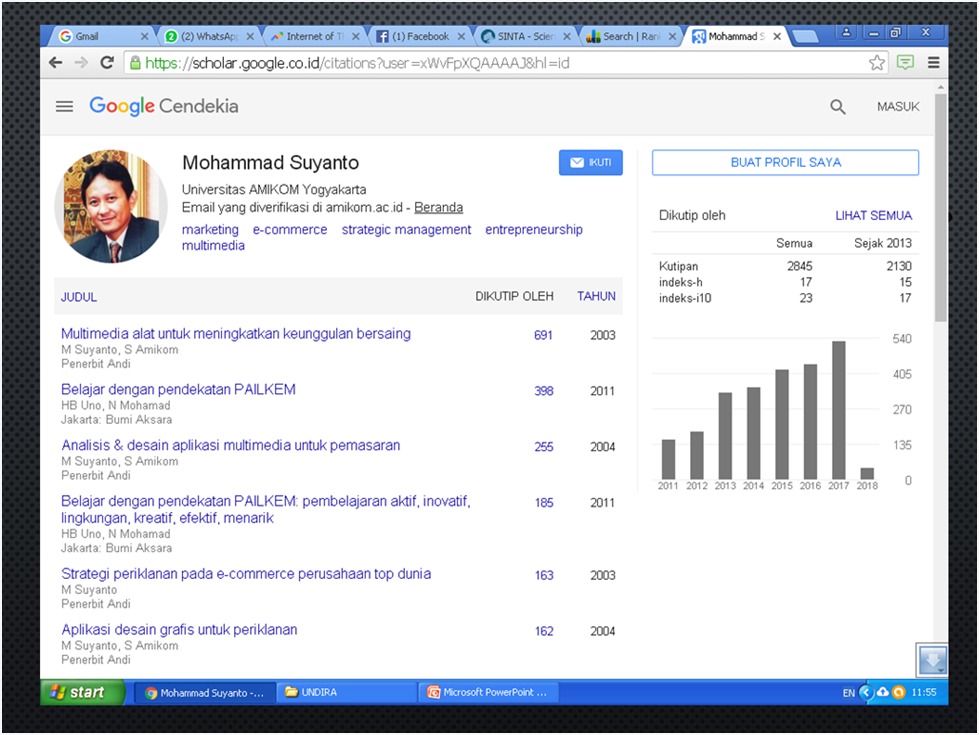This screenshot has width=979, height=735.
Task: Click the search magnifier icon in Cendekia
Action: (x=837, y=107)
